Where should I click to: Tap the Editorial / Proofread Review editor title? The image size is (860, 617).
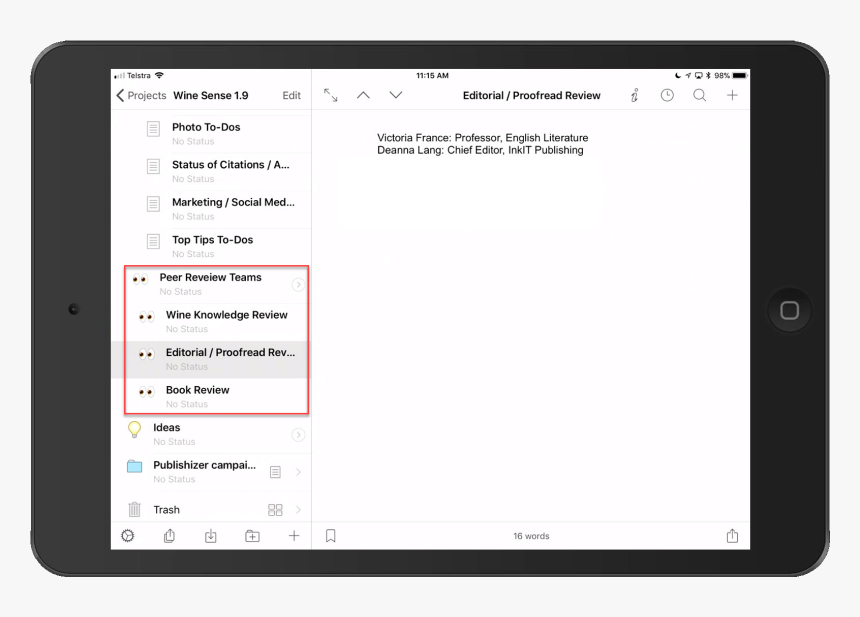[x=531, y=95]
